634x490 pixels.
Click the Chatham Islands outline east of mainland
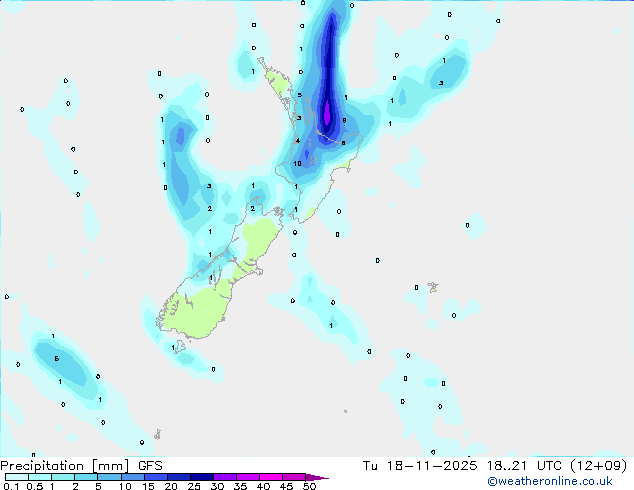(x=433, y=287)
